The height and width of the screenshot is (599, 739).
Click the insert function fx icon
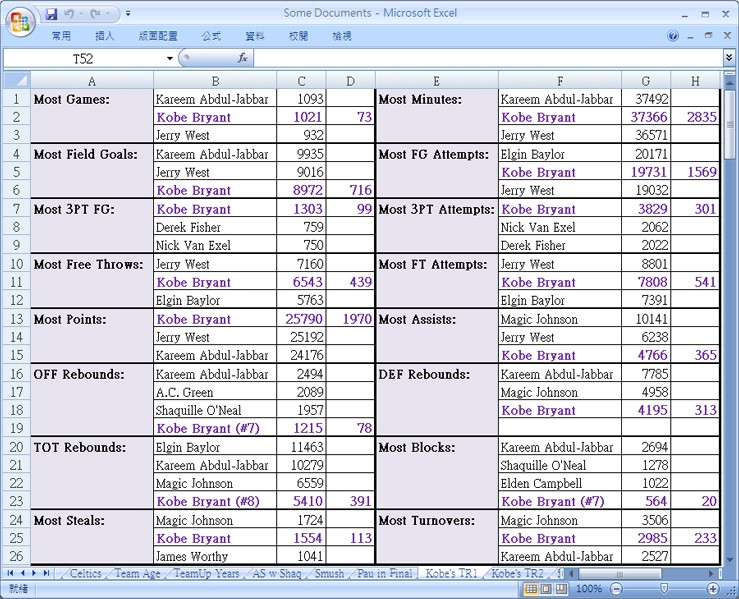click(x=242, y=58)
